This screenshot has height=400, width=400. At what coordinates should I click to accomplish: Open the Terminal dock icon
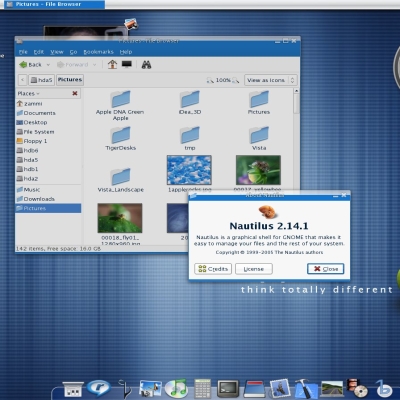click(x=228, y=389)
